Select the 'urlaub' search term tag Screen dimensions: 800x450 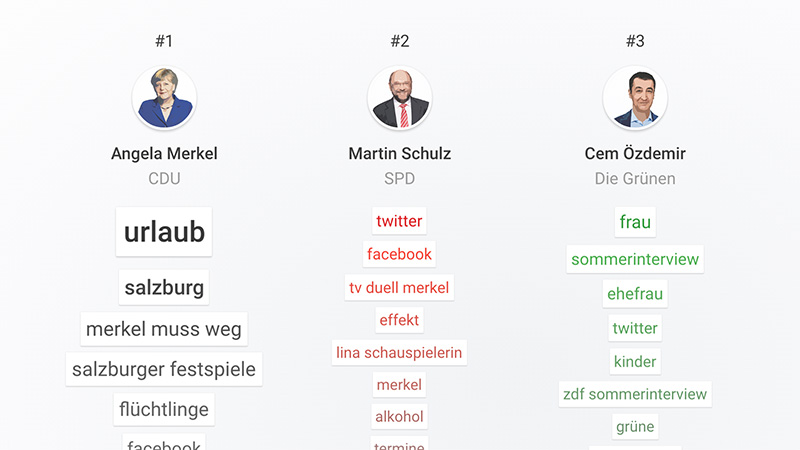pyautogui.click(x=164, y=232)
